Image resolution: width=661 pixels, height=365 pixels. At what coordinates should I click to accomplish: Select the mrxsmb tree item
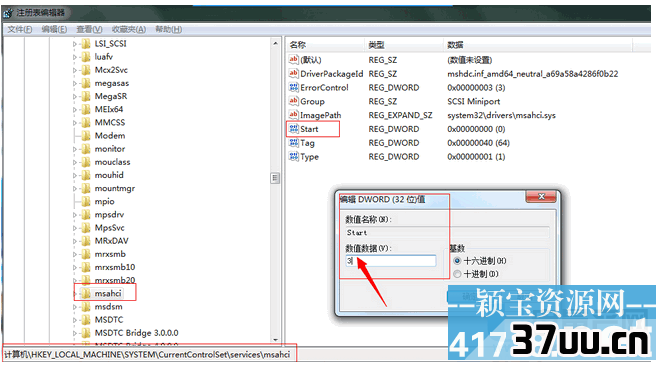click(110, 254)
